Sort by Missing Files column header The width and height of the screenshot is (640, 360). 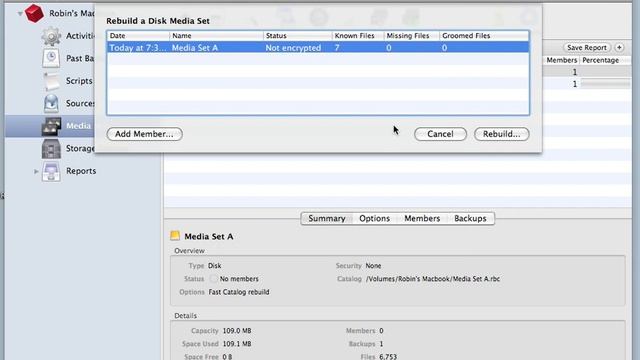[x=411, y=36]
